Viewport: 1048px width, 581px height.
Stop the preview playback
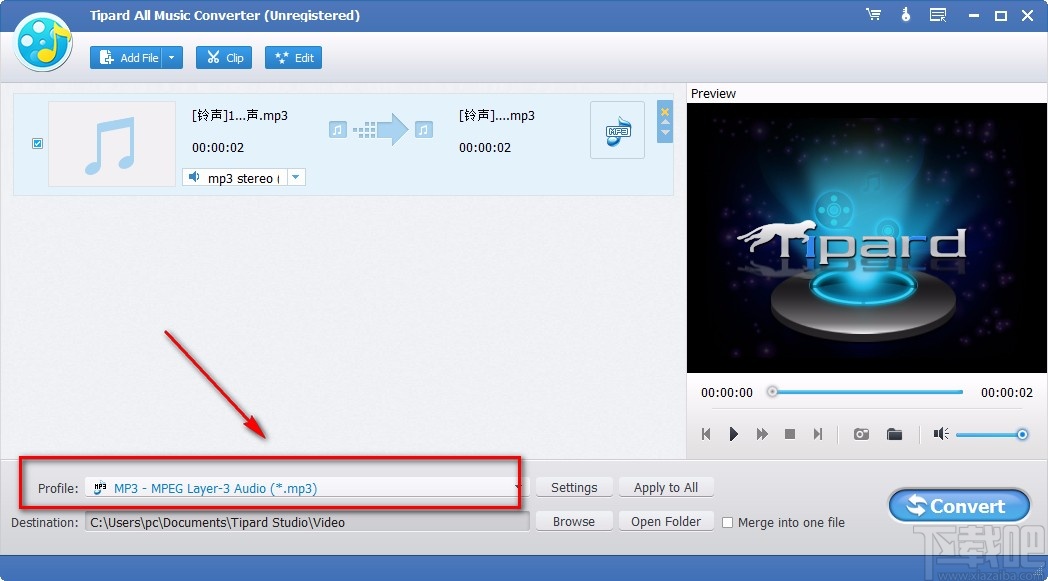(789, 435)
